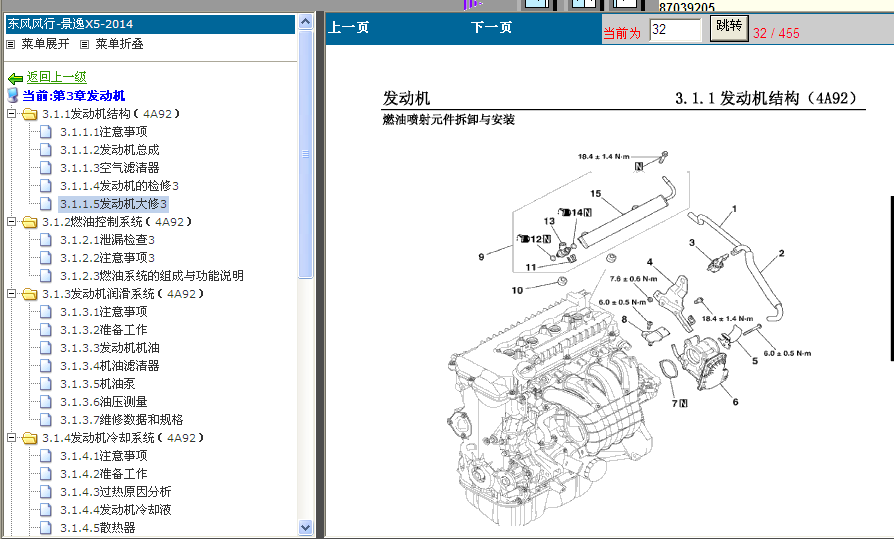The image size is (894, 539).
Task: Click 当前:第3章发动机 heading text
Action: tap(74, 96)
